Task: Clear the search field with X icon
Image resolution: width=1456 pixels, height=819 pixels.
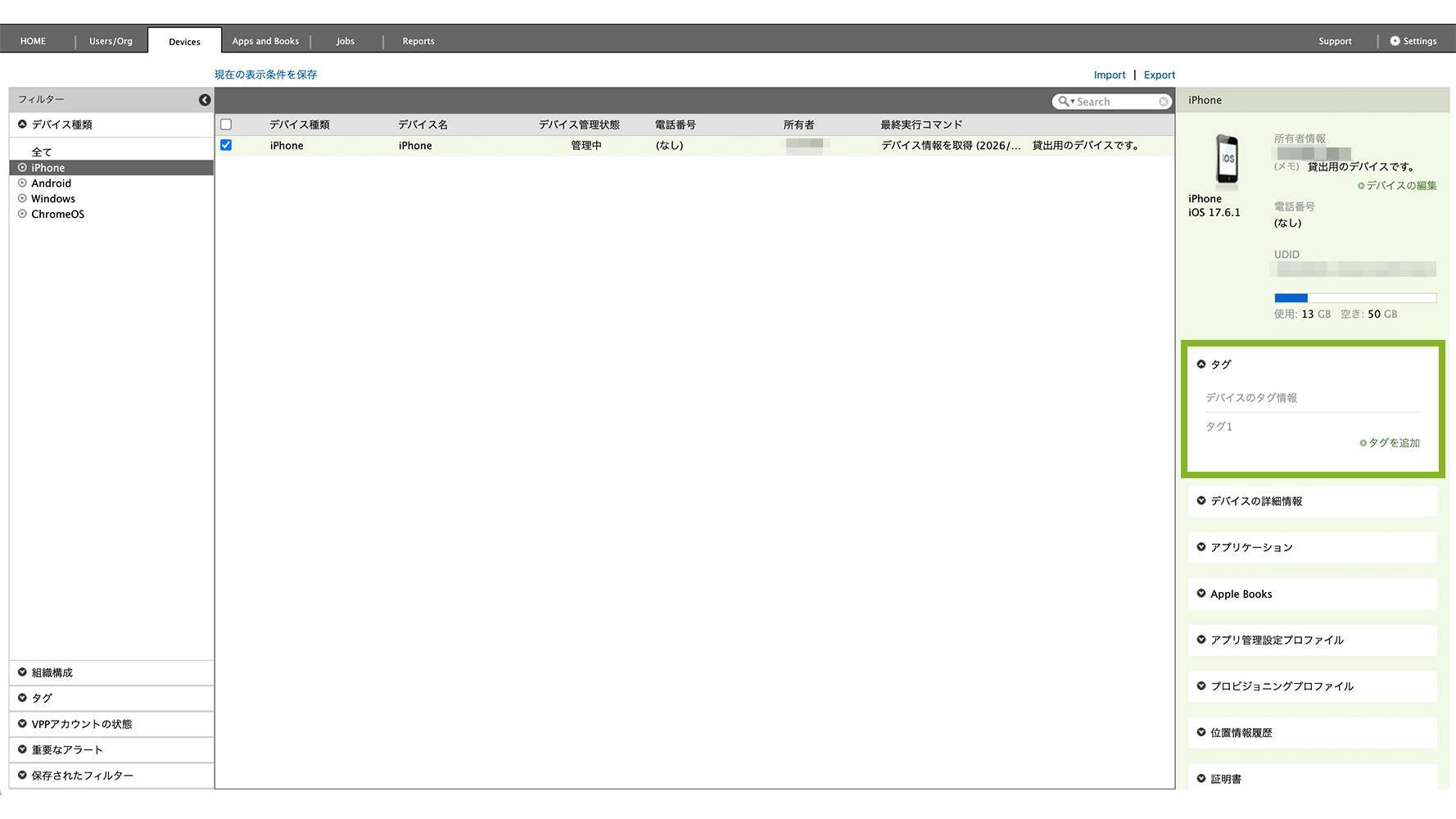Action: click(1163, 102)
